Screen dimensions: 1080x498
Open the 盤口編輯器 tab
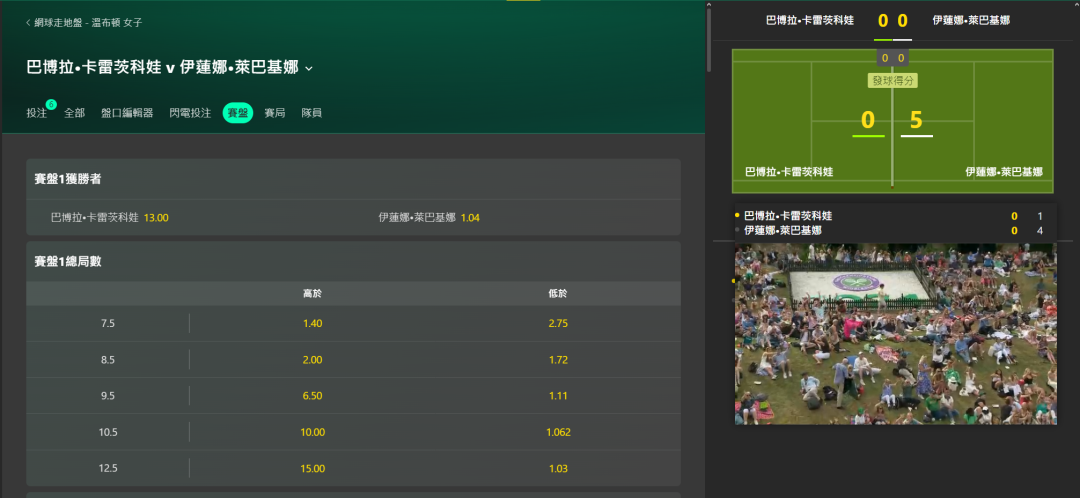click(127, 113)
